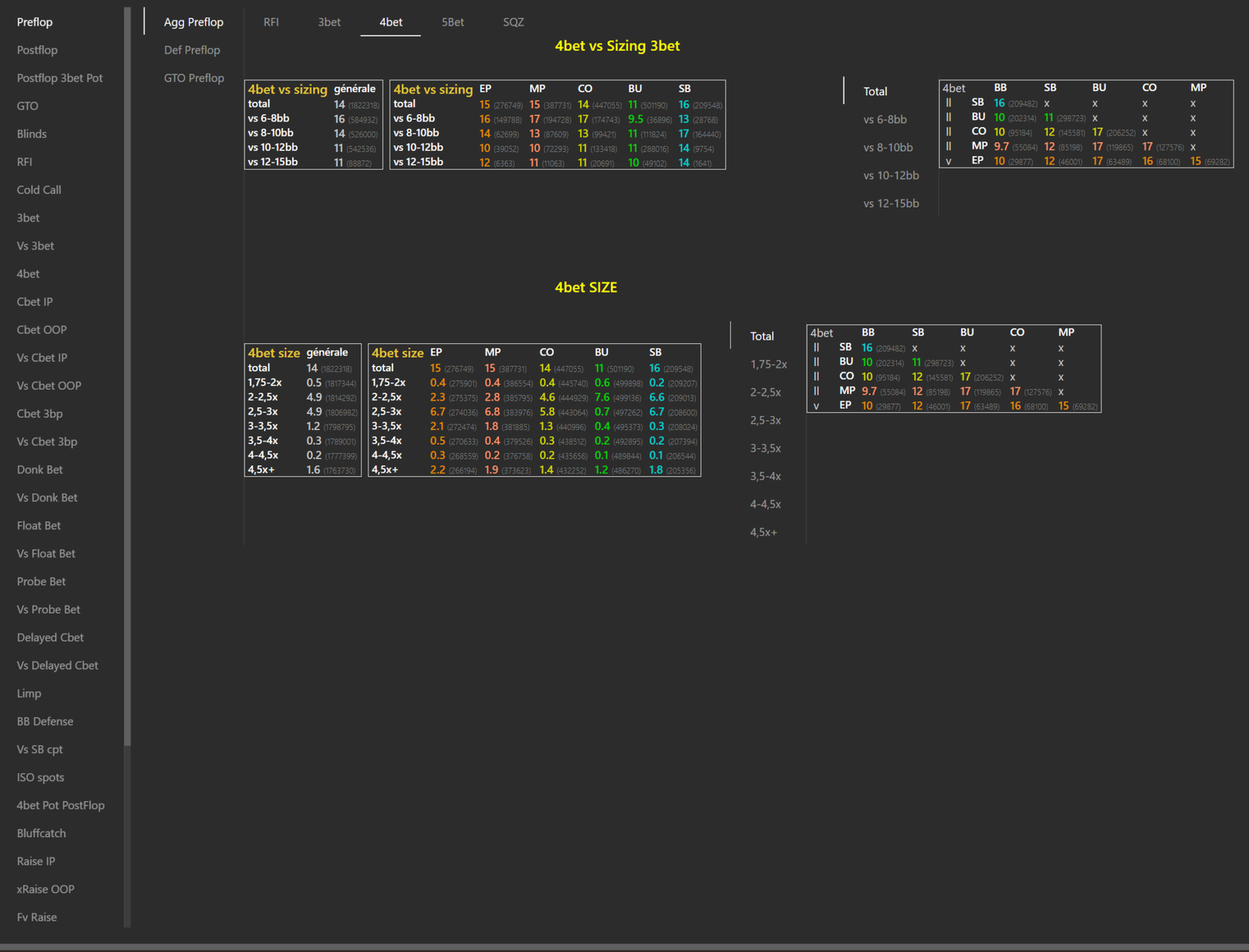Open Cold Call stats in sidebar

click(39, 190)
